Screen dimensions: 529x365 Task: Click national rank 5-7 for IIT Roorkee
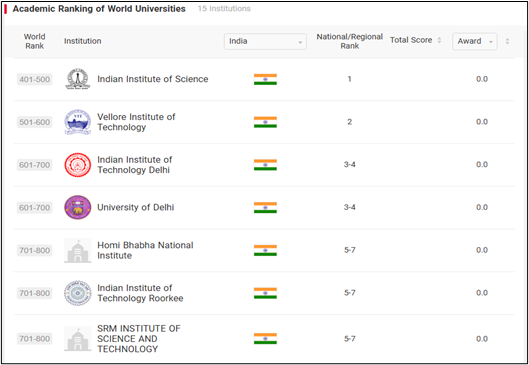click(350, 293)
